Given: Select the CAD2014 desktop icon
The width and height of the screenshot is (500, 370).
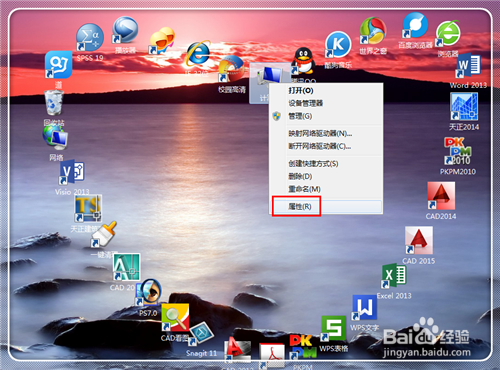Looking at the screenshot, I should 441,196.
